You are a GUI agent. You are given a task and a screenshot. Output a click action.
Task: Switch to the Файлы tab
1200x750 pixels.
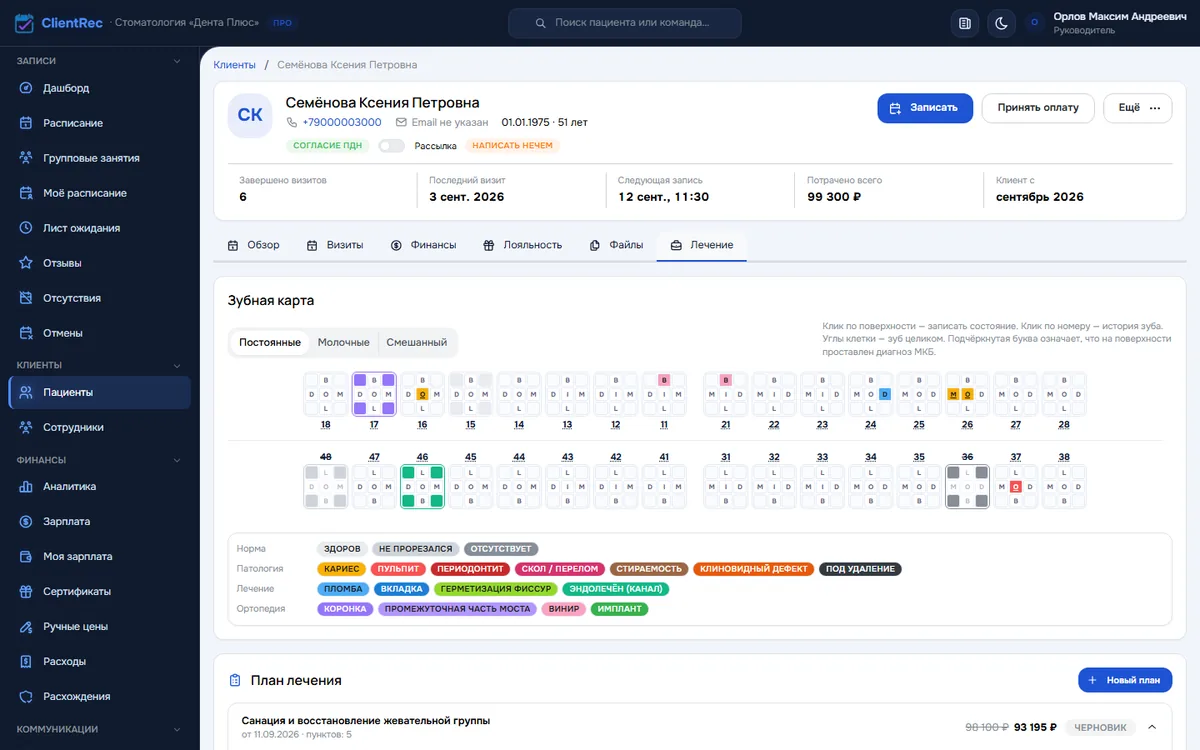[616, 245]
